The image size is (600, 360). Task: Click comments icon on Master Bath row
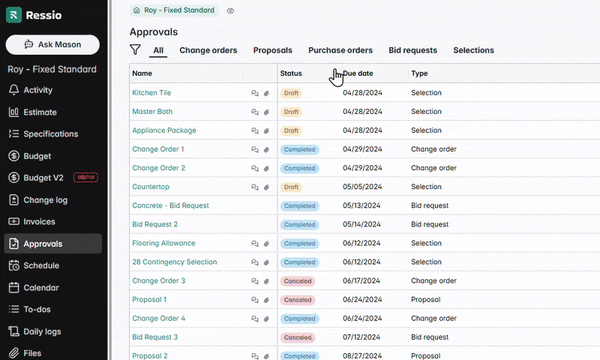(255, 112)
